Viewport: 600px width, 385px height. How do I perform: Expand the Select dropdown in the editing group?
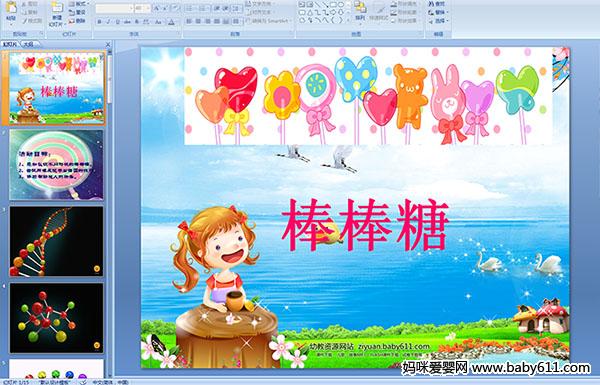tap(438, 20)
